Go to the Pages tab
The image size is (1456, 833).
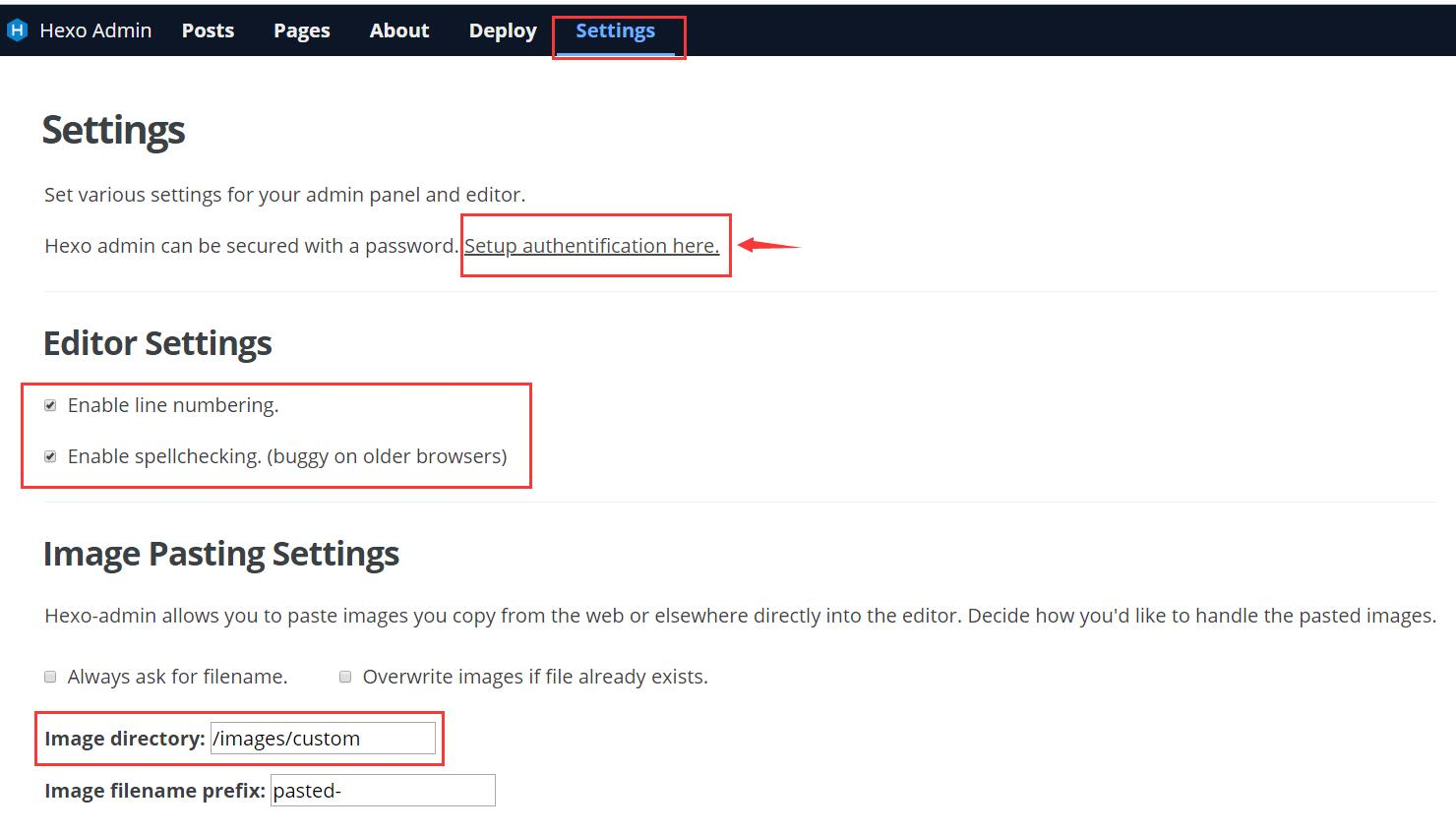301,30
